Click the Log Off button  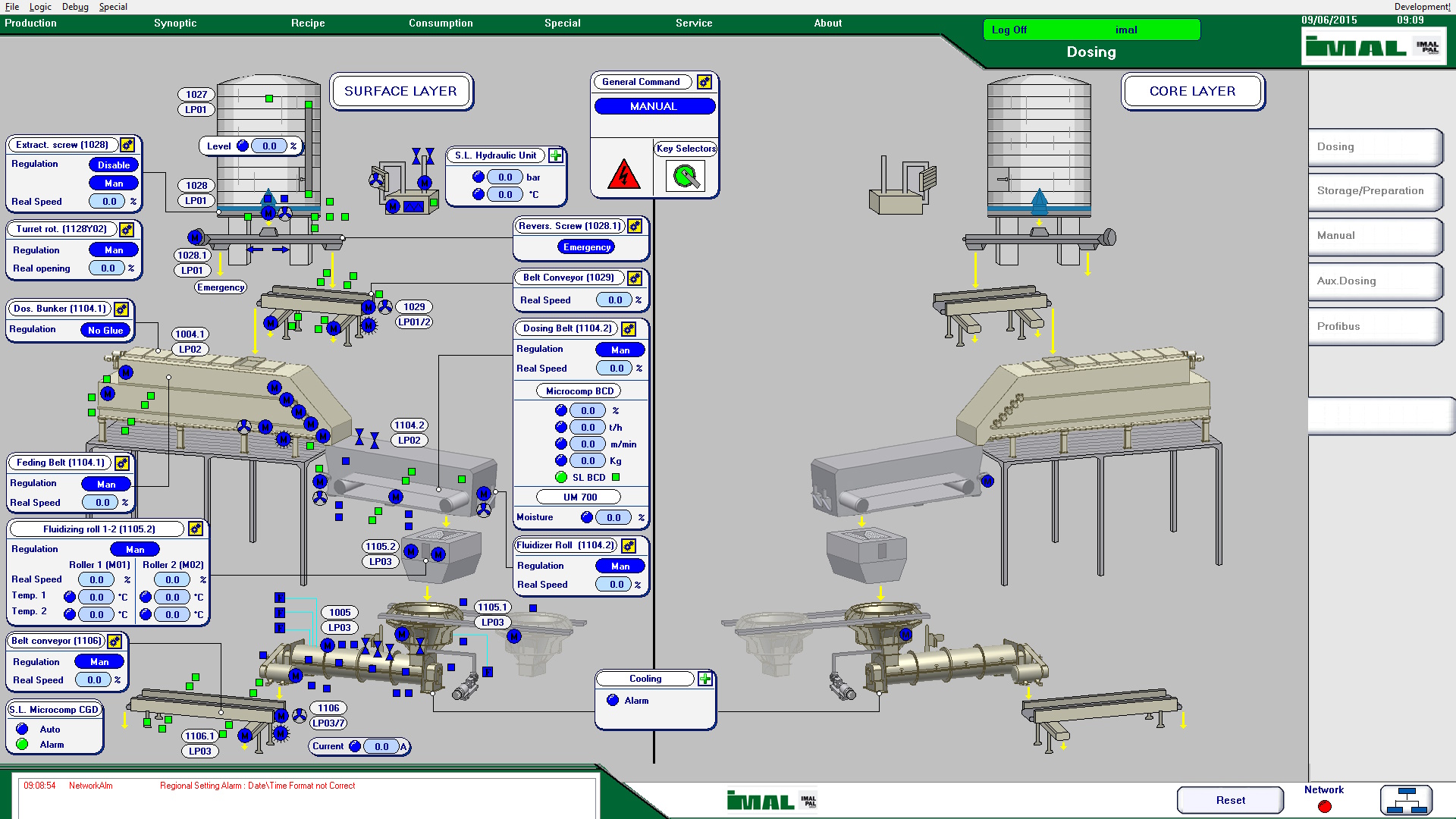coord(1009,30)
